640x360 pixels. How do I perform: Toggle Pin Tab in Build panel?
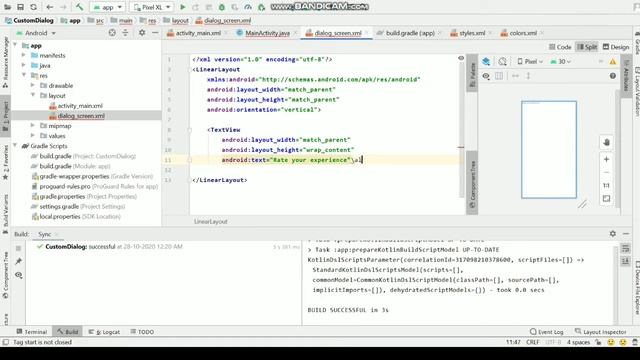pos(18,261)
